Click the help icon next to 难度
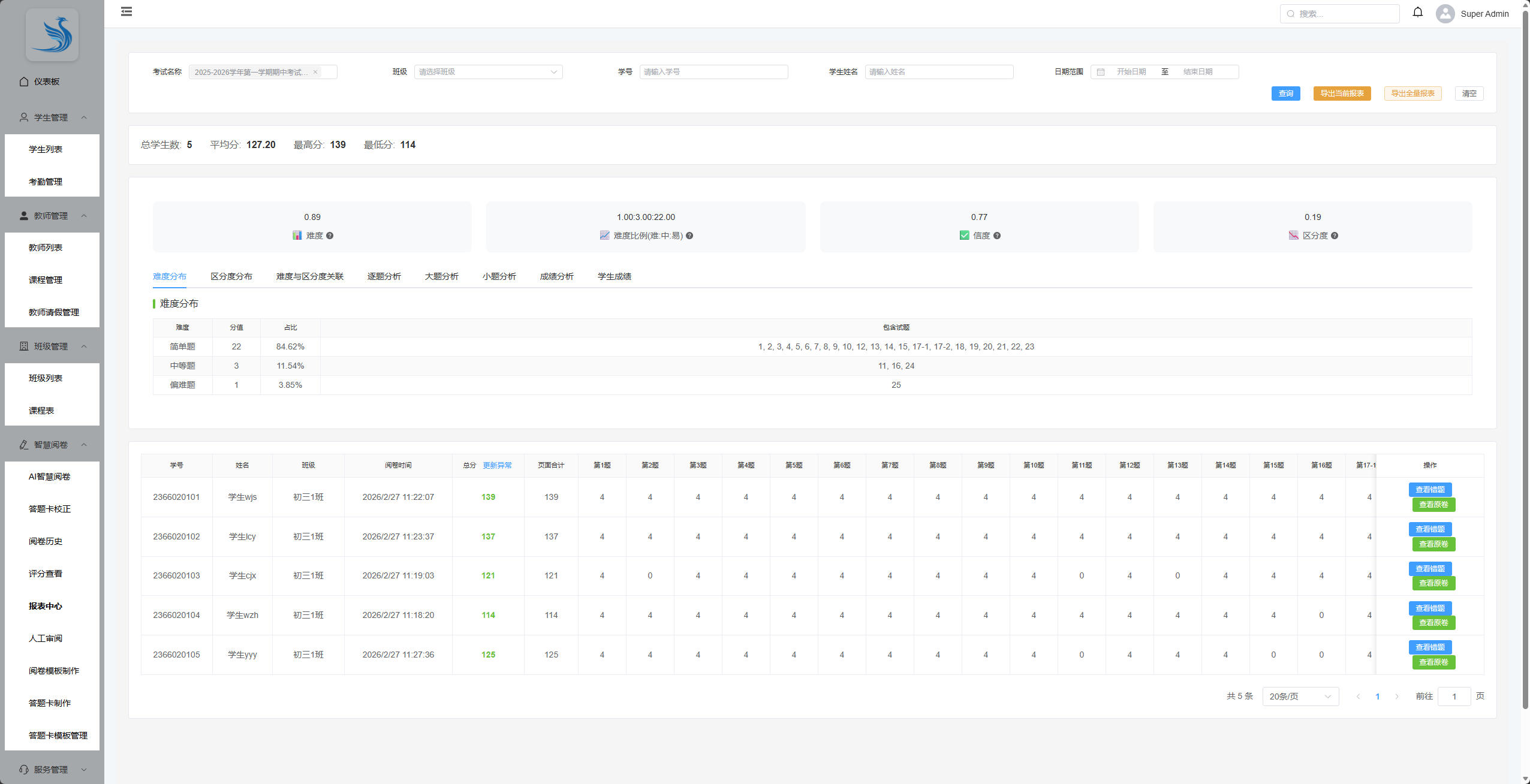 tap(330, 236)
